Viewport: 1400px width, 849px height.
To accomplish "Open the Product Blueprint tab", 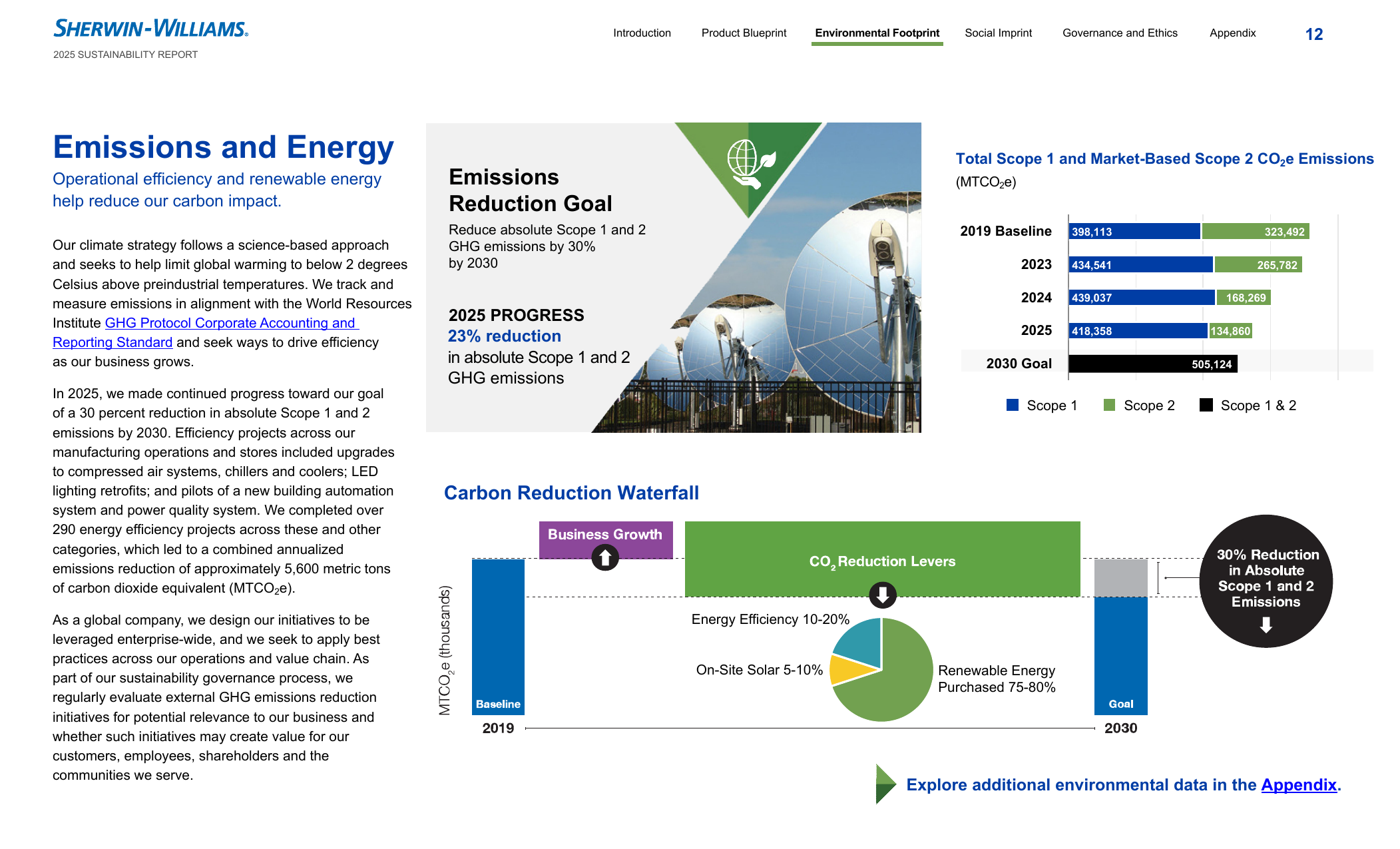I will pos(744,33).
